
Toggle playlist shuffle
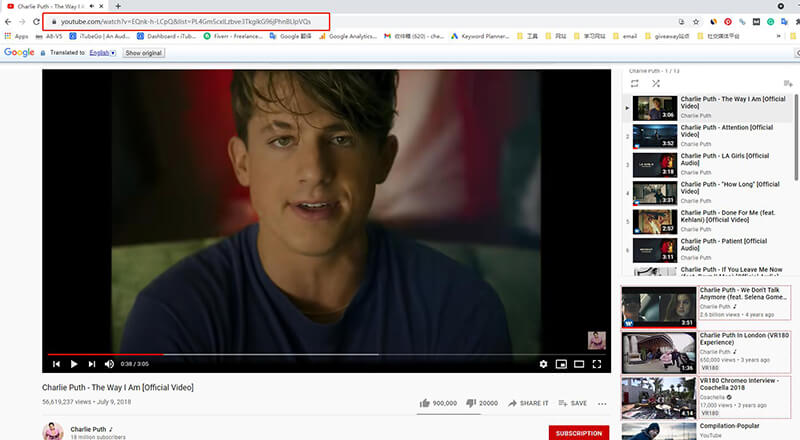click(656, 83)
